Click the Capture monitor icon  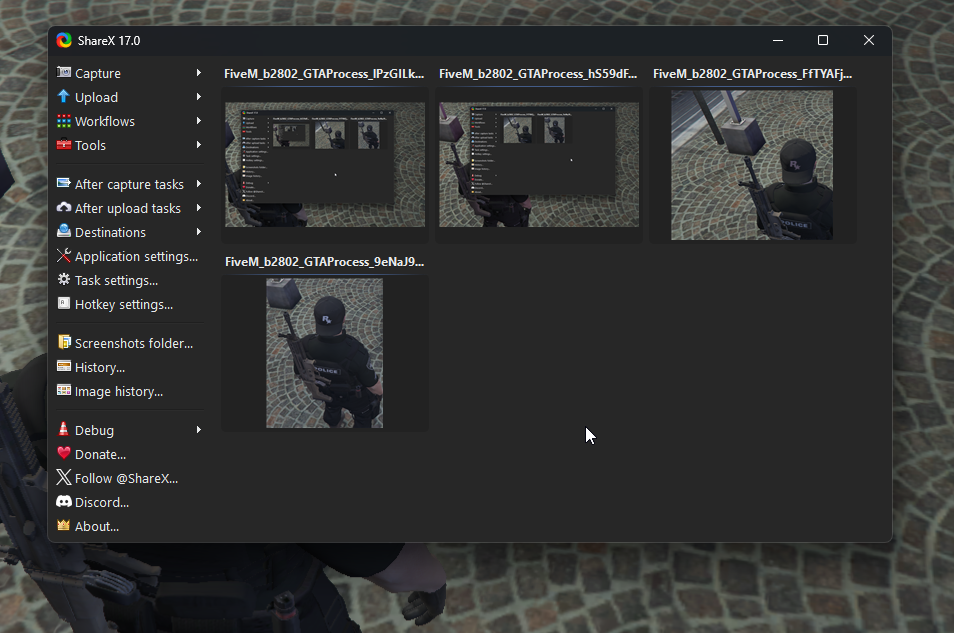(64, 72)
